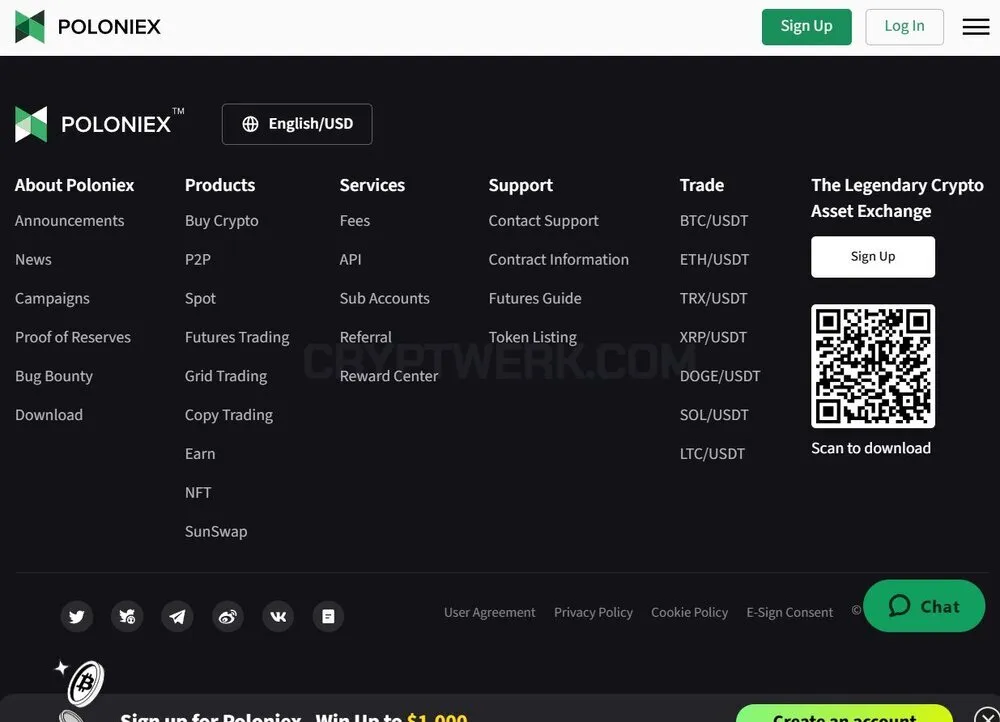The width and height of the screenshot is (1000, 722).
Task: Open the Chat support widget
Action: coord(923,606)
